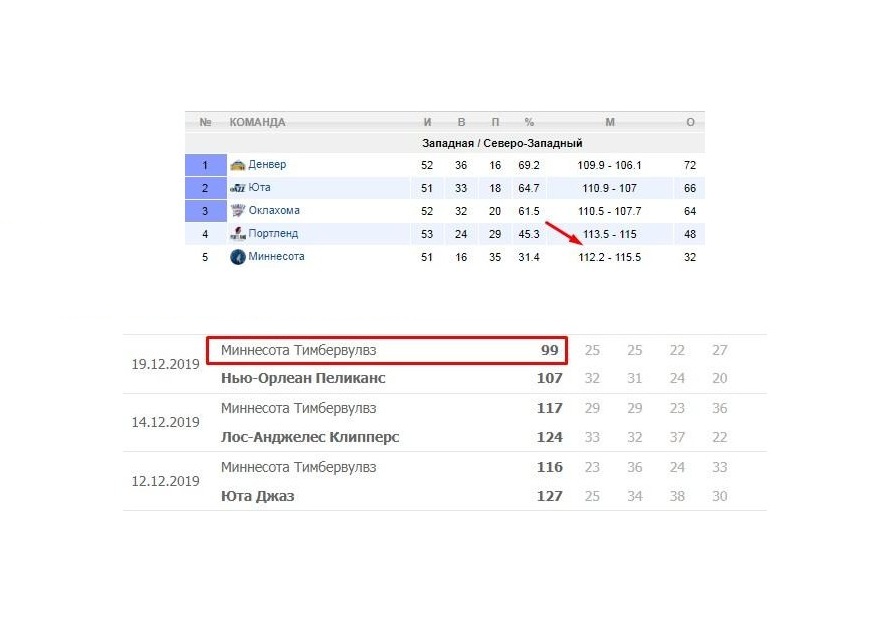Open the Юта team link in standings
The image size is (869, 618).
[259, 187]
